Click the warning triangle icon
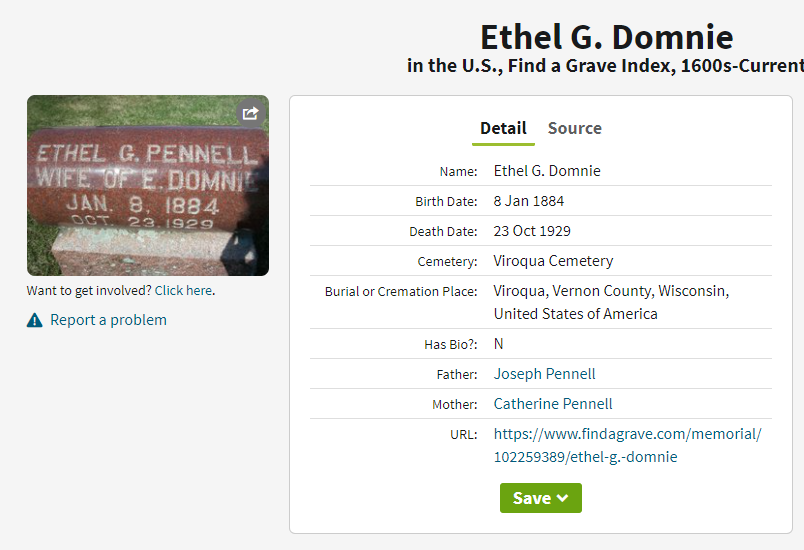804x550 pixels. pos(34,320)
